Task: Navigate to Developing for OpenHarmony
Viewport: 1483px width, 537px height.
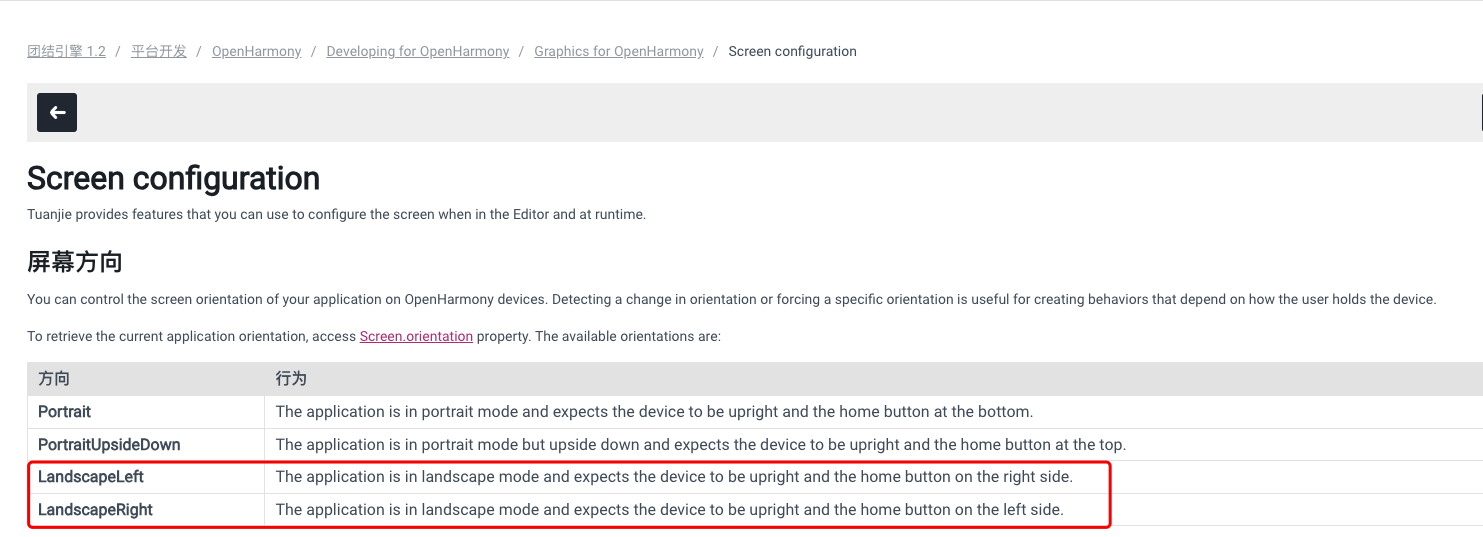Action: click(417, 51)
